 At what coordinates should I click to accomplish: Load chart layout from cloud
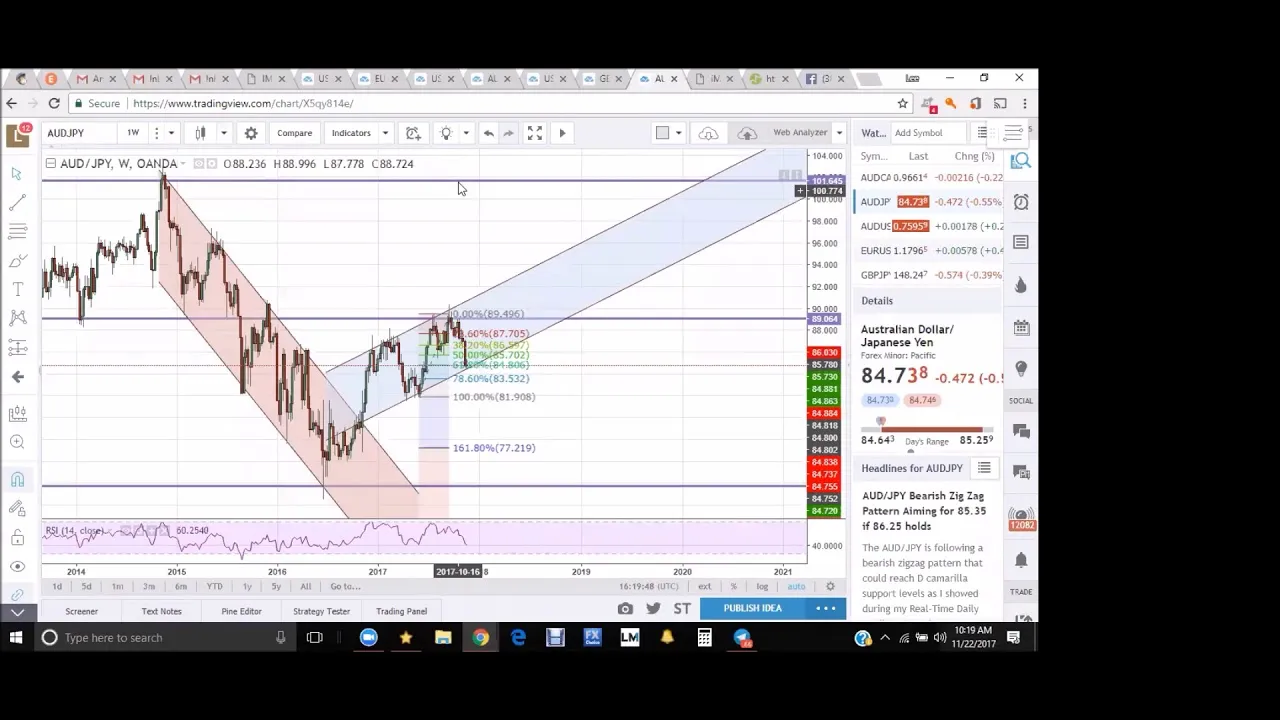pyautogui.click(x=708, y=133)
